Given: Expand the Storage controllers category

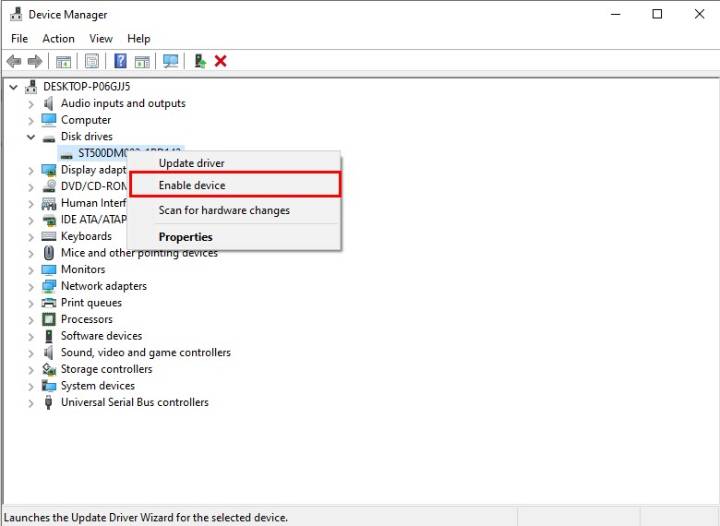Looking at the screenshot, I should point(31,370).
